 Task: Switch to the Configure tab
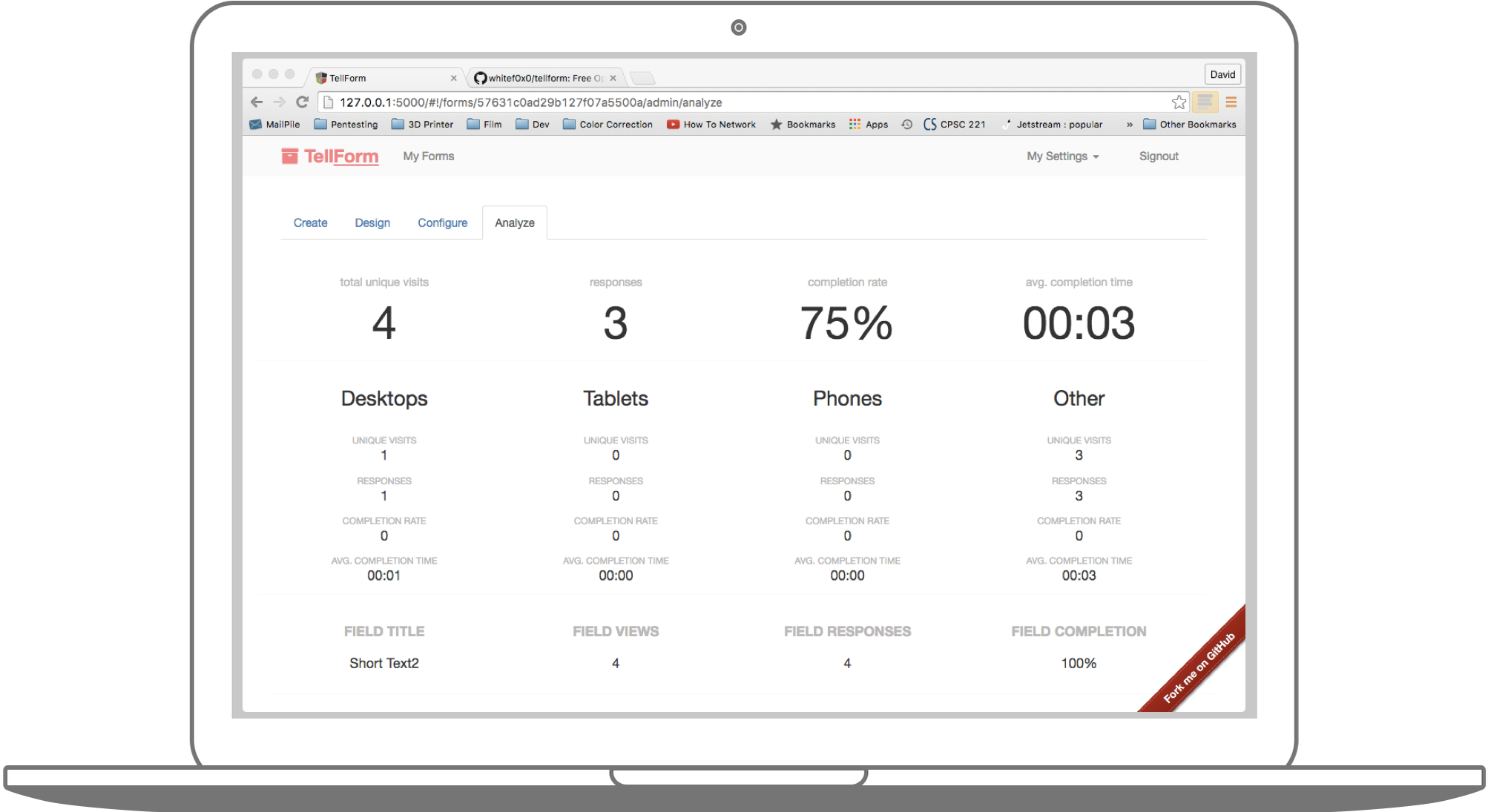click(x=442, y=223)
